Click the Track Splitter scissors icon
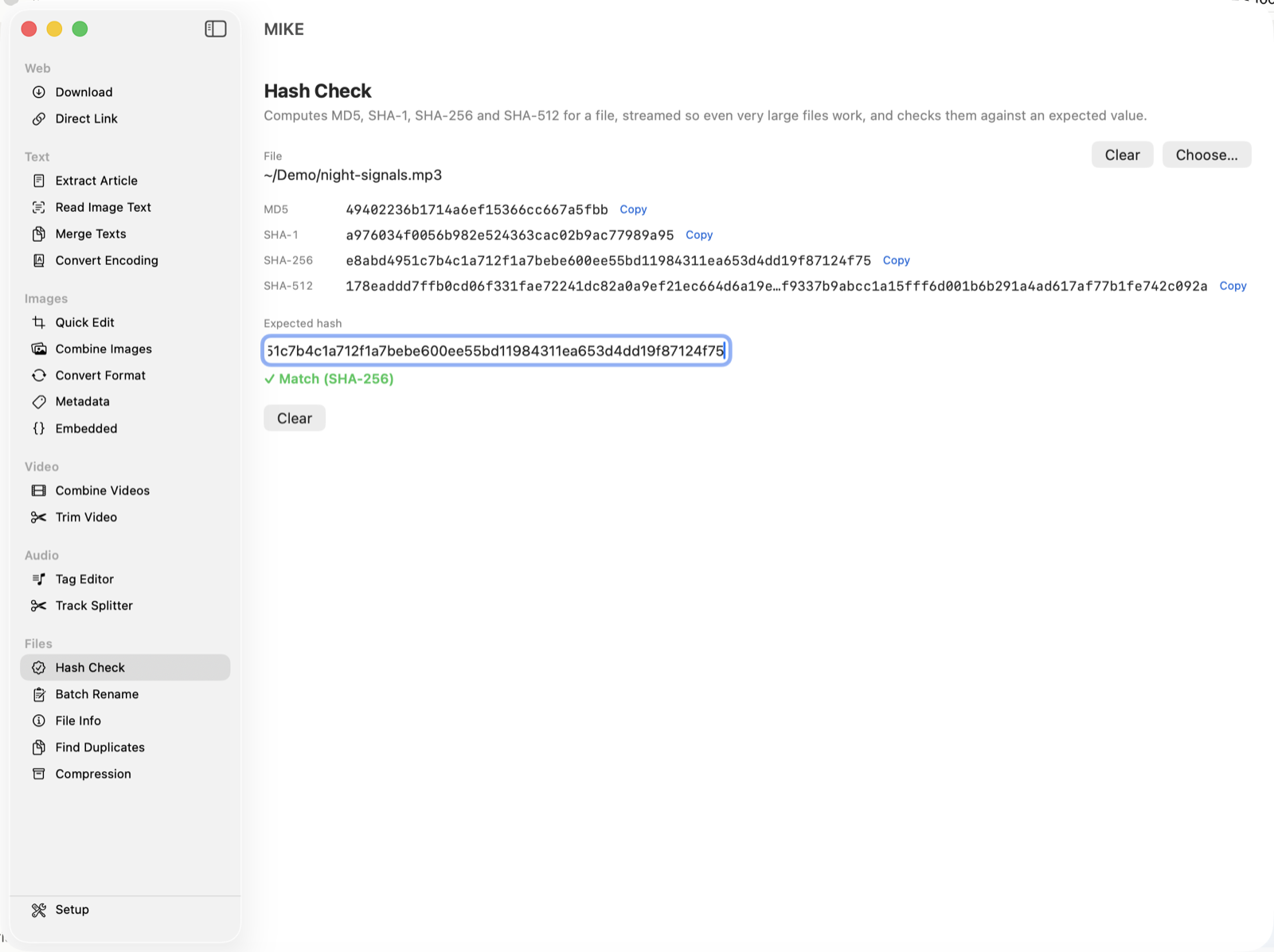The width and height of the screenshot is (1274, 952). pos(38,606)
